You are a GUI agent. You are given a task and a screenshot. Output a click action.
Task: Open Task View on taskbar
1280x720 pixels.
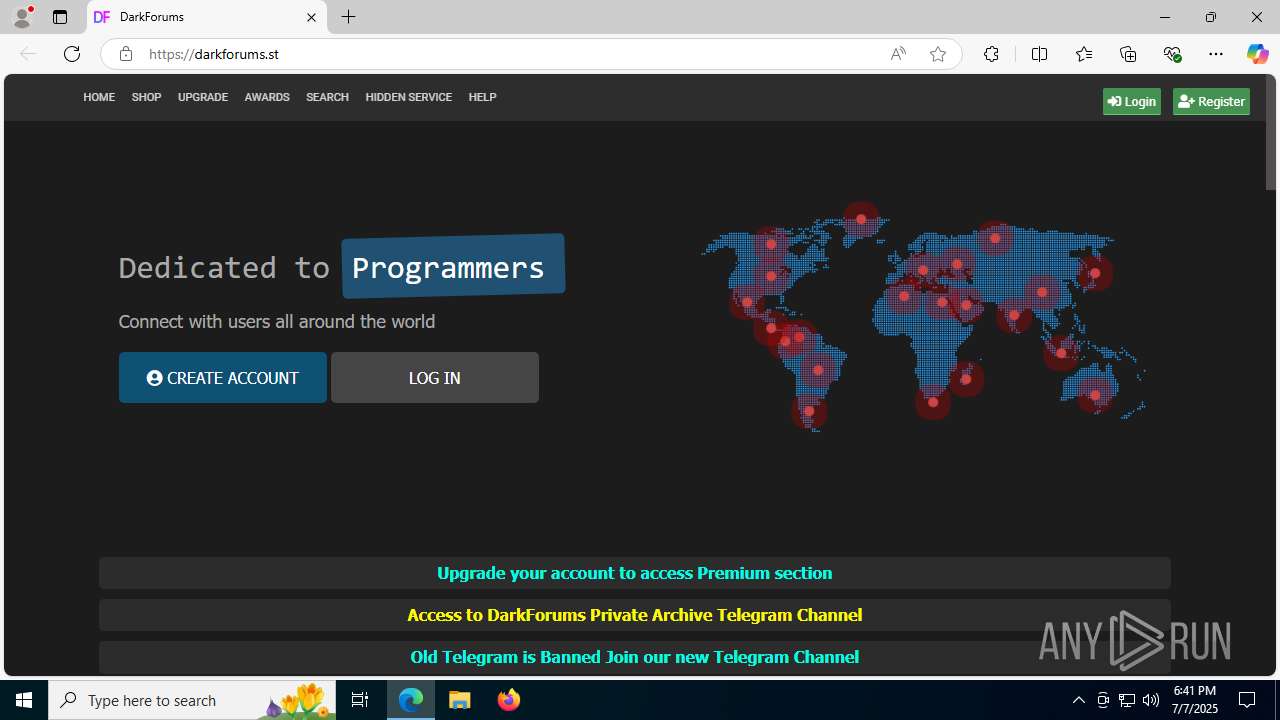[x=360, y=700]
